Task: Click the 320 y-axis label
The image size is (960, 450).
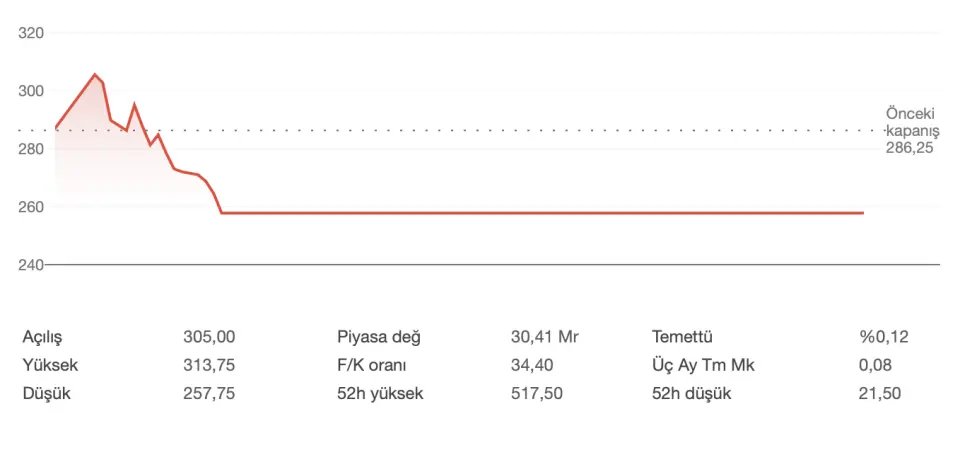Action: [32, 33]
